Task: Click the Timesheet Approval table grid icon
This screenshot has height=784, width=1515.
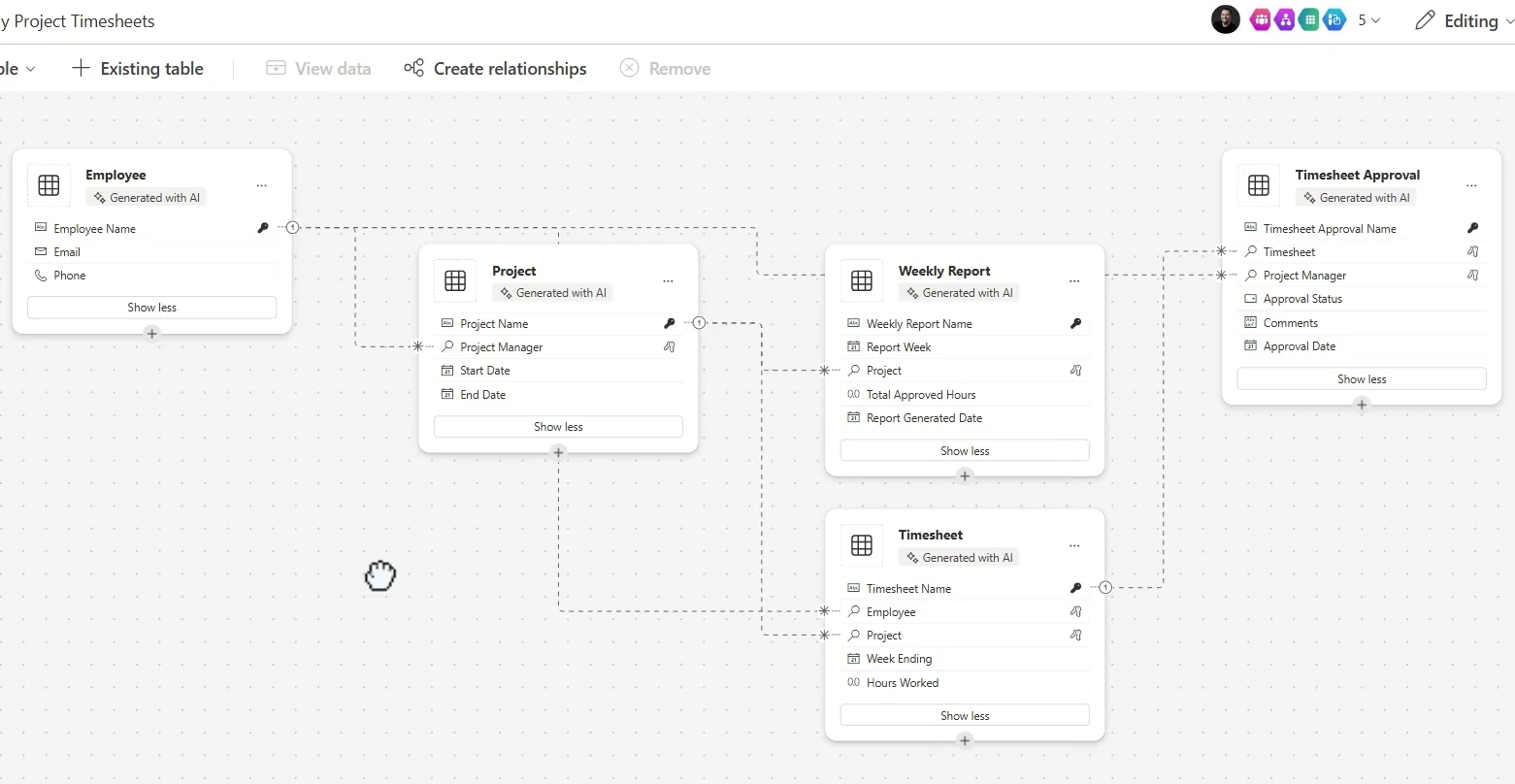Action: 1259,185
